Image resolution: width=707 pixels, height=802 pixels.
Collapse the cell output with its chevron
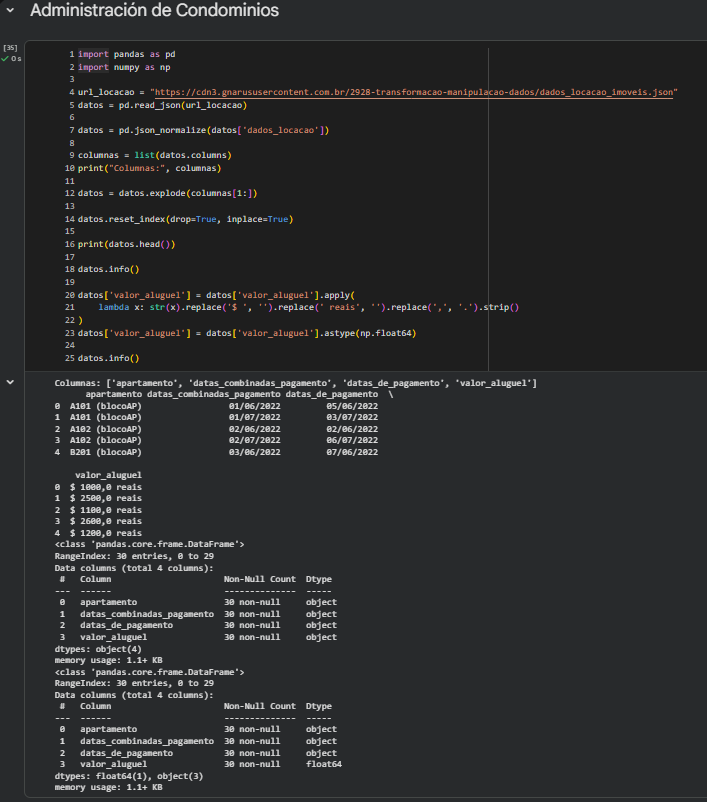11,382
